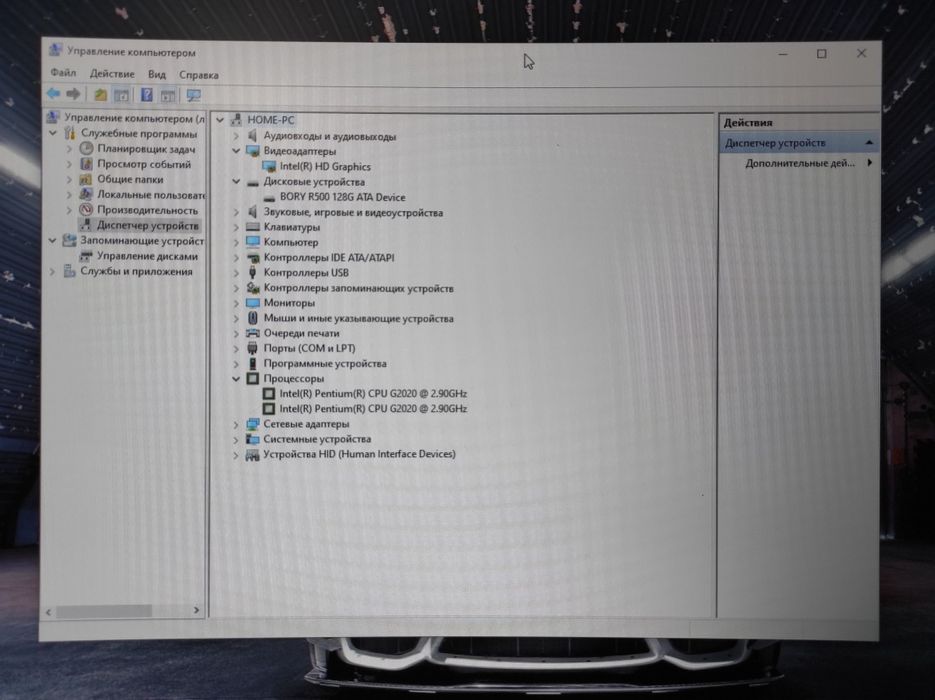Click the HOME-PC computer icon
The image size is (935, 700).
click(237, 120)
